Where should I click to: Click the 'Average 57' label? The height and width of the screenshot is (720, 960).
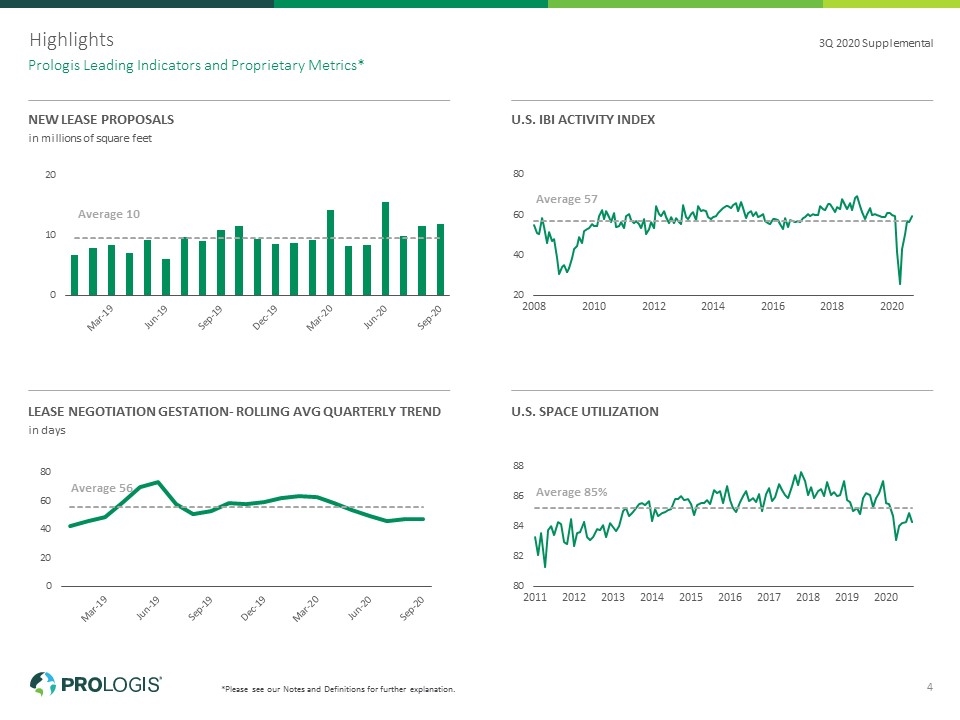[566, 199]
